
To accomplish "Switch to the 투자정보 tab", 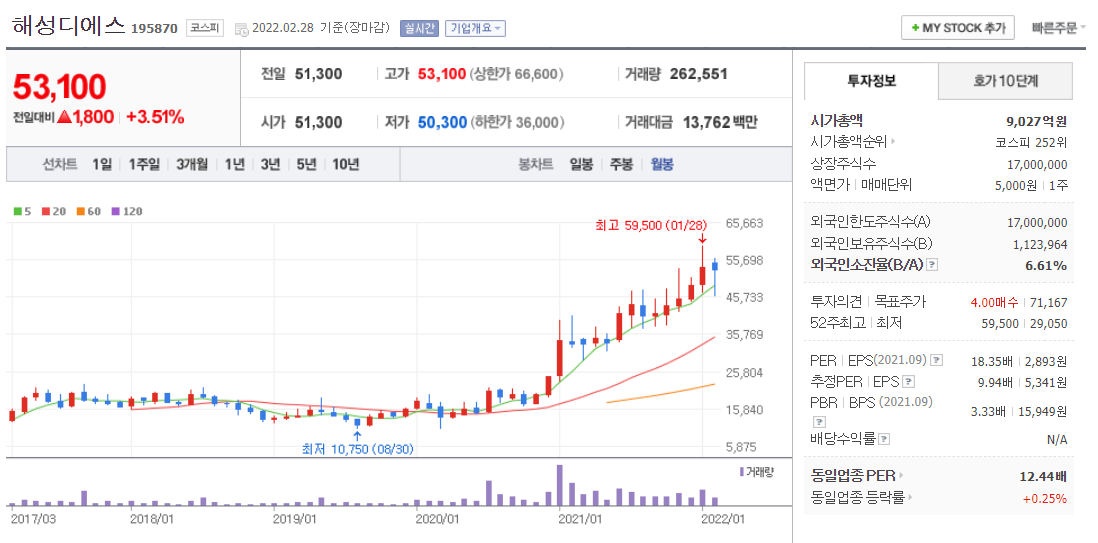I will point(871,81).
